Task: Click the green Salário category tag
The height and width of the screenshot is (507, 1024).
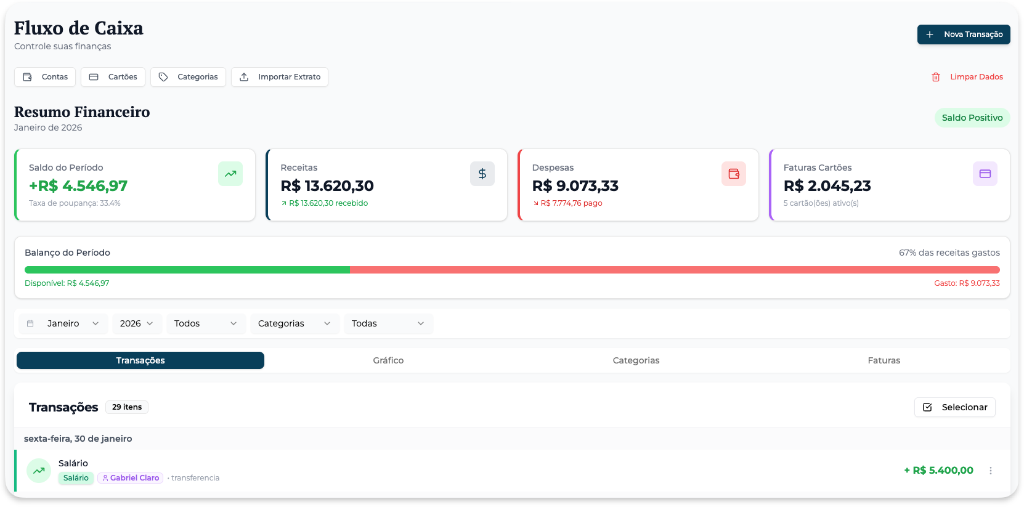Action: click(76, 478)
